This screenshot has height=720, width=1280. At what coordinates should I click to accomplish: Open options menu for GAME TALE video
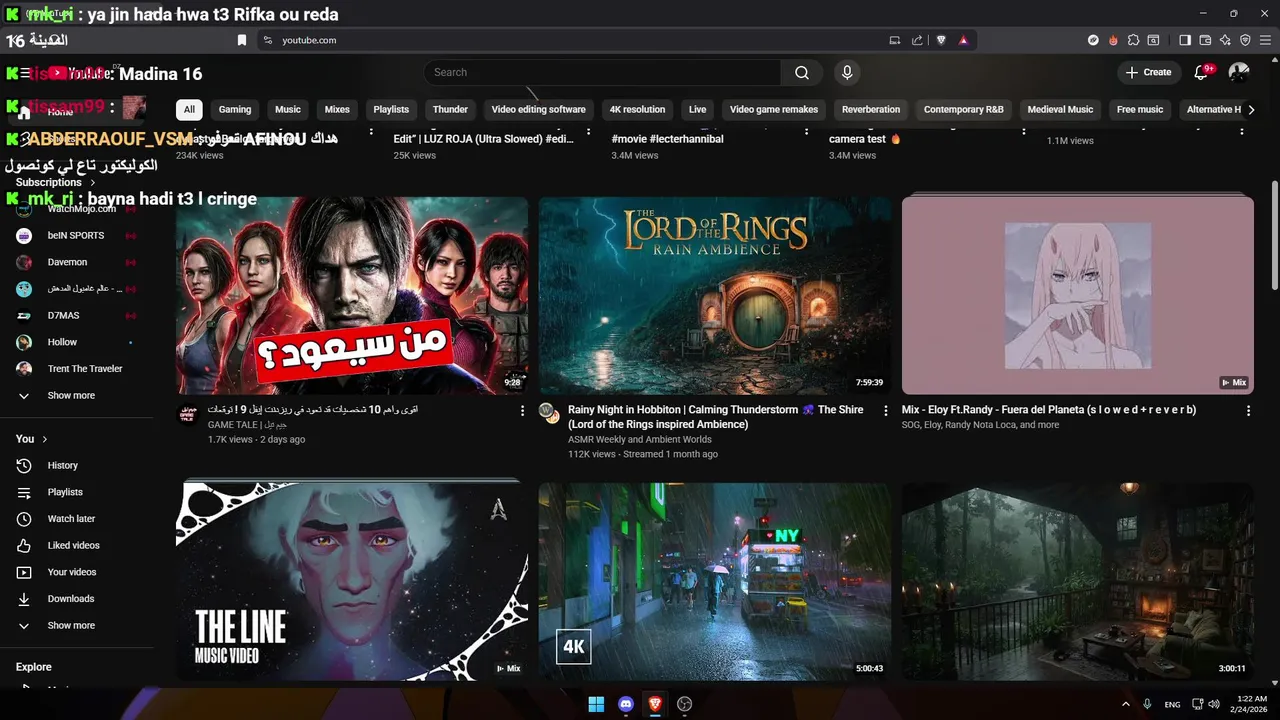click(x=522, y=410)
